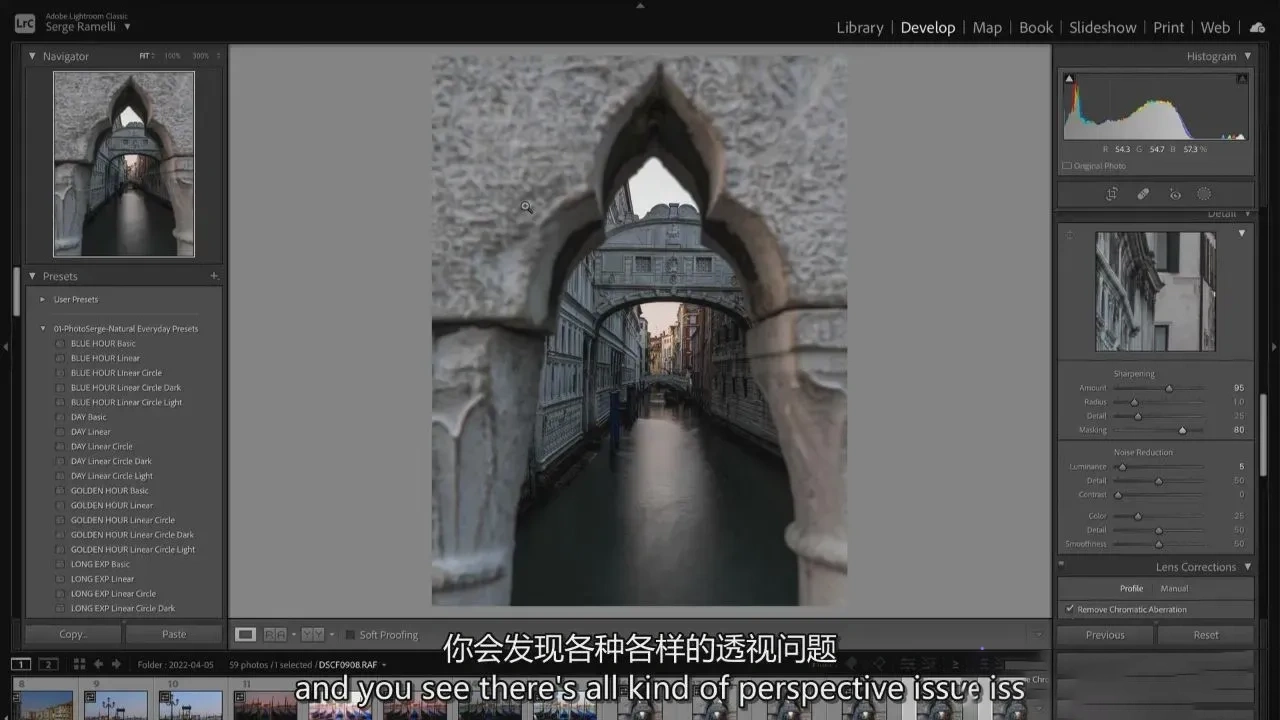Apply the BLUE HOUR Basic preset
Viewport: 1280px width, 720px height.
click(x=103, y=343)
